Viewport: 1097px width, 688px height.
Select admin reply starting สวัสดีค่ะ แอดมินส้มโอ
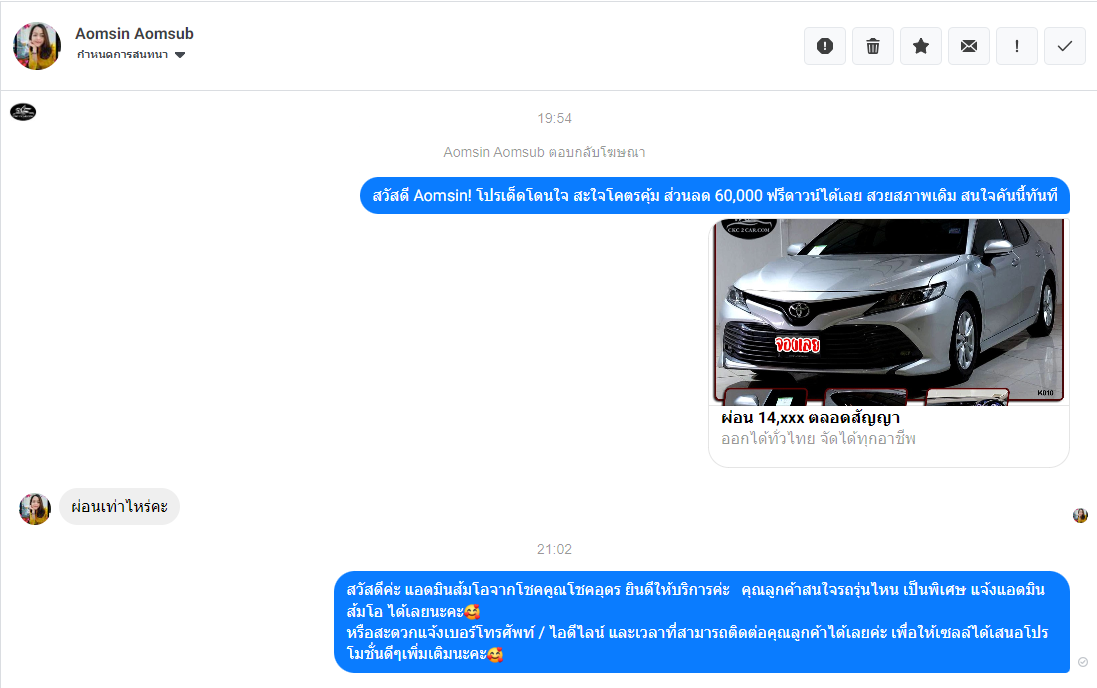click(702, 622)
